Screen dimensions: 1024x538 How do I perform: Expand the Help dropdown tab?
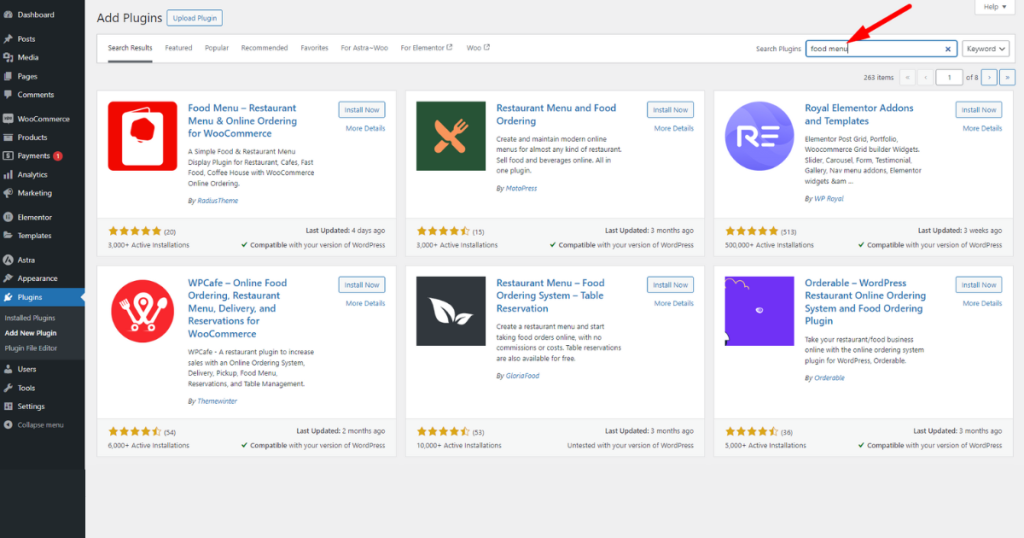coord(995,7)
